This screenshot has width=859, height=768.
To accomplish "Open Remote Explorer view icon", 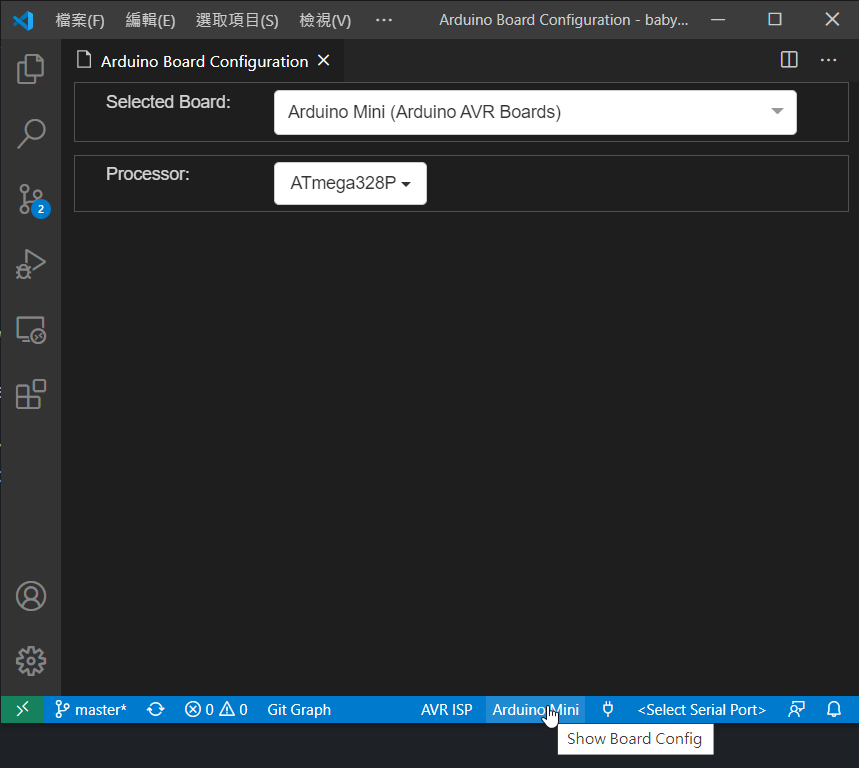I will pyautogui.click(x=31, y=330).
